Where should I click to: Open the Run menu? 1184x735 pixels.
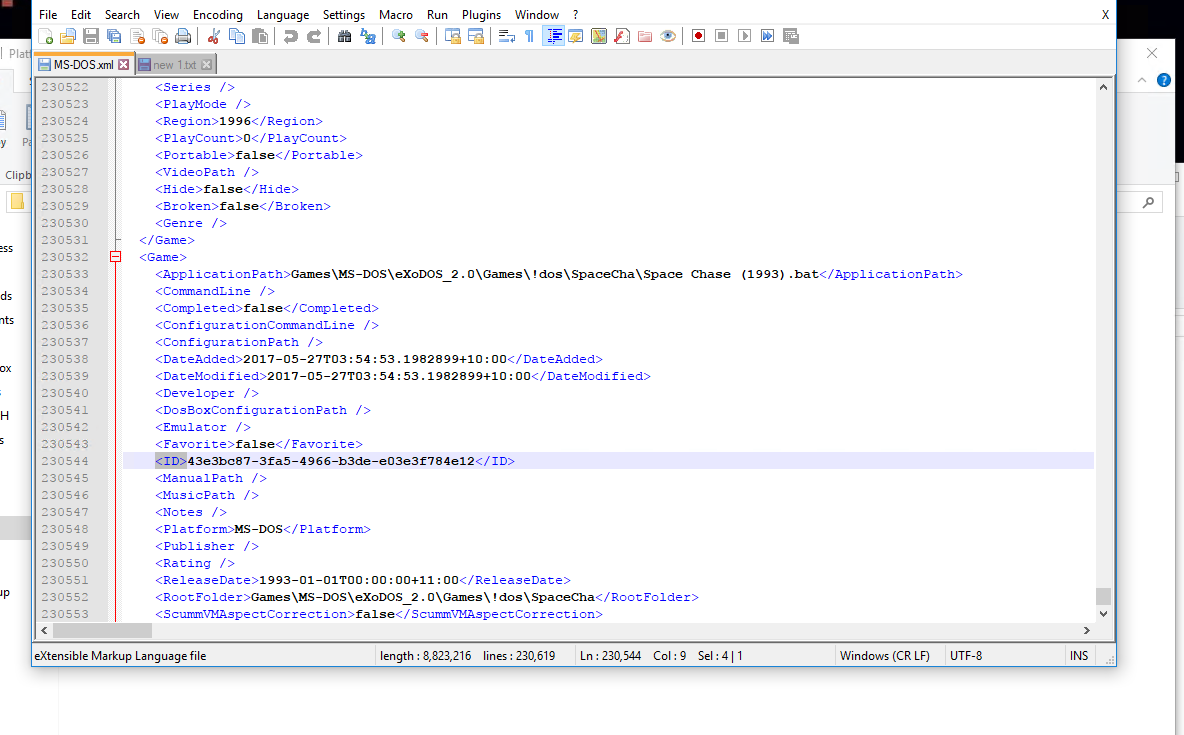click(x=437, y=14)
